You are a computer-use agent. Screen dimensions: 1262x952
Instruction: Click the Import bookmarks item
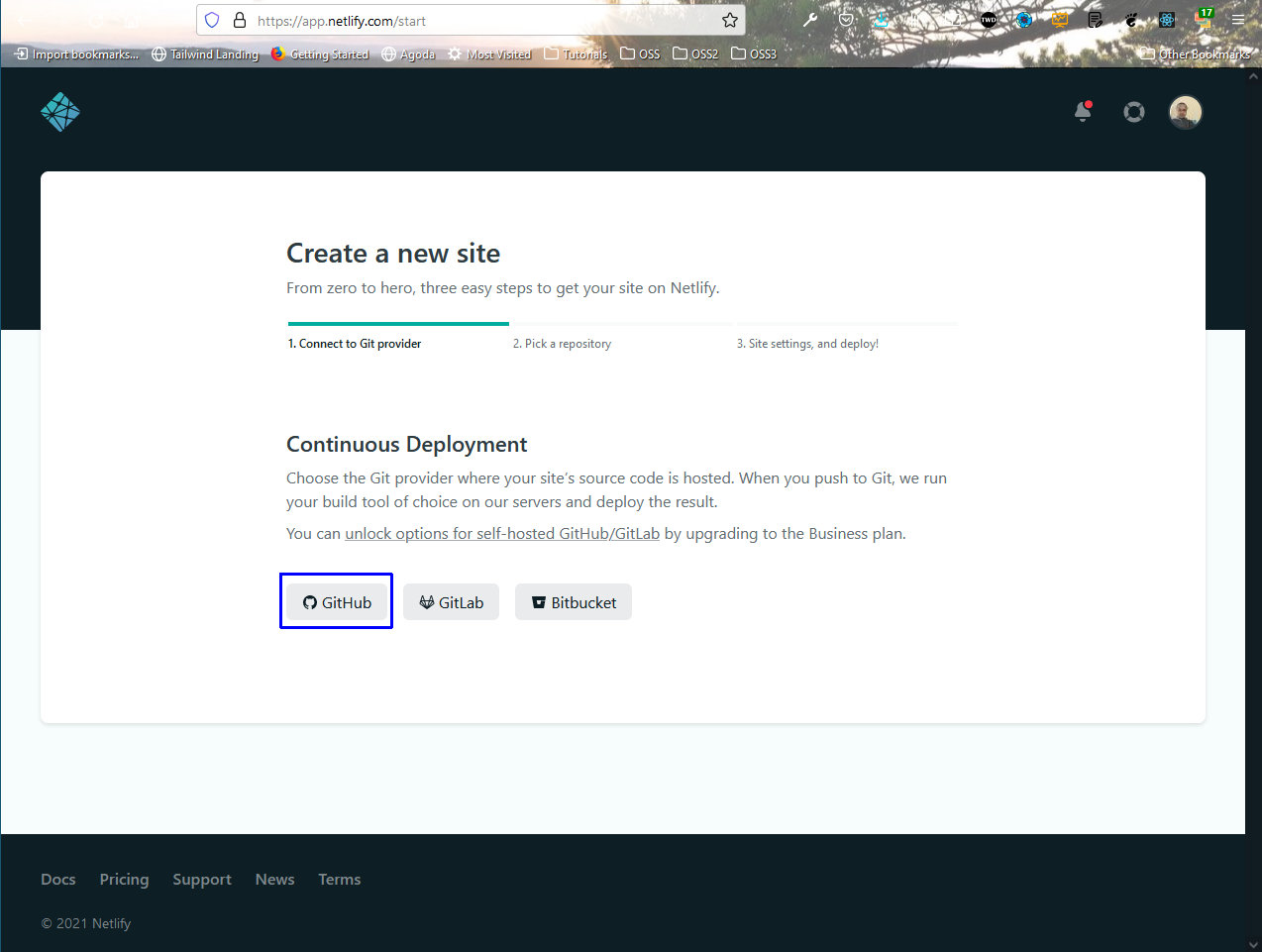point(76,54)
